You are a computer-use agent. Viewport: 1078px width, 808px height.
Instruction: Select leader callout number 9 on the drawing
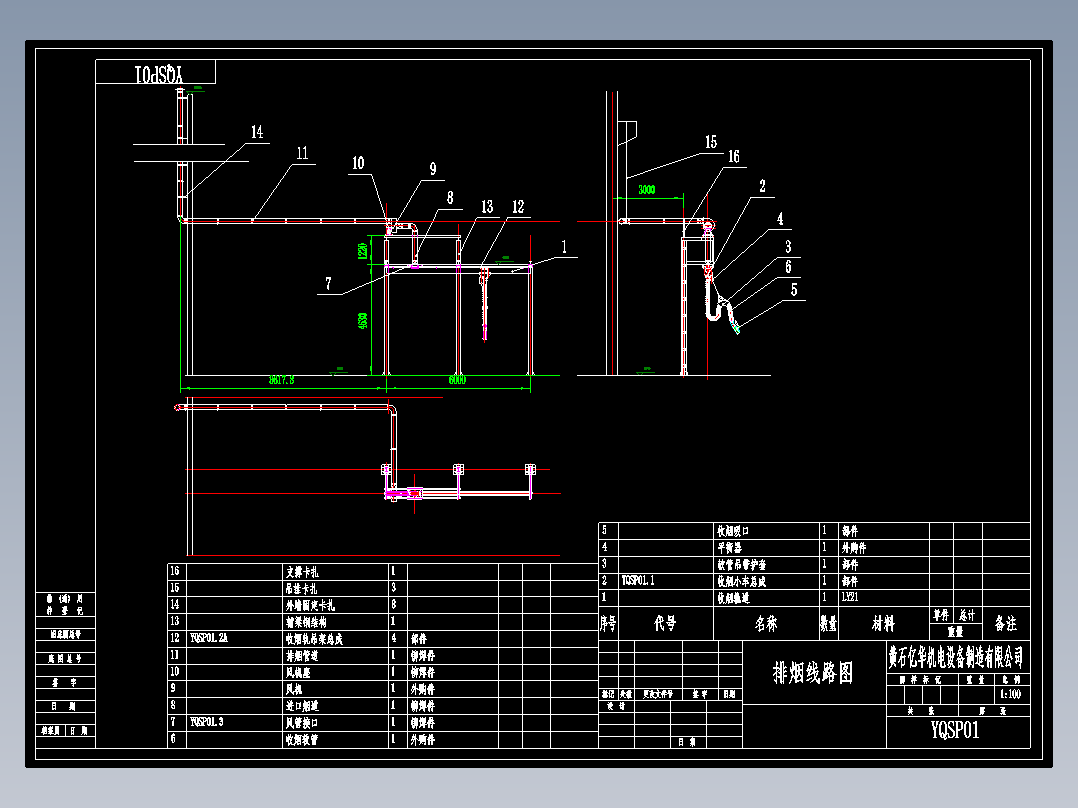[x=433, y=169]
